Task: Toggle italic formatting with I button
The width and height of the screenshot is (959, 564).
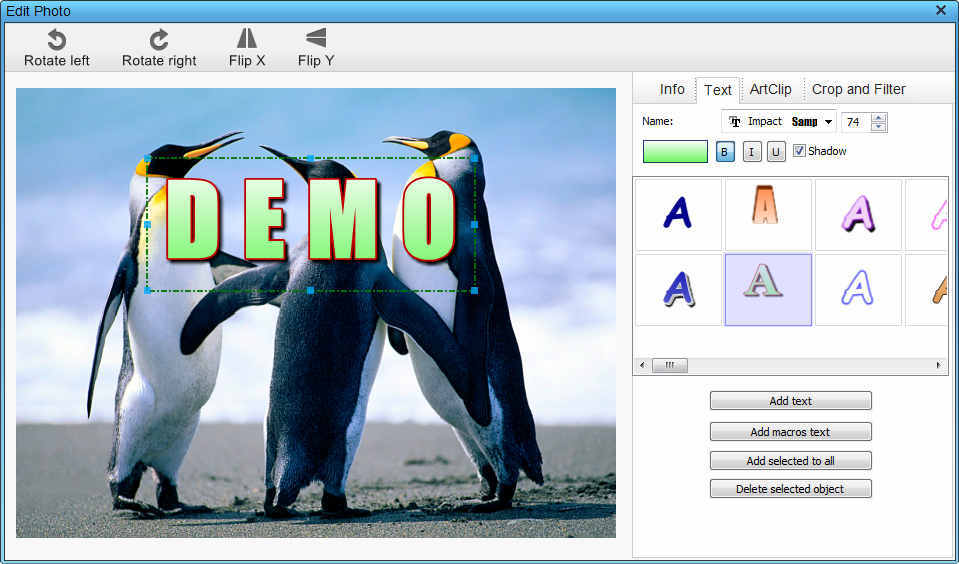Action: coord(752,152)
